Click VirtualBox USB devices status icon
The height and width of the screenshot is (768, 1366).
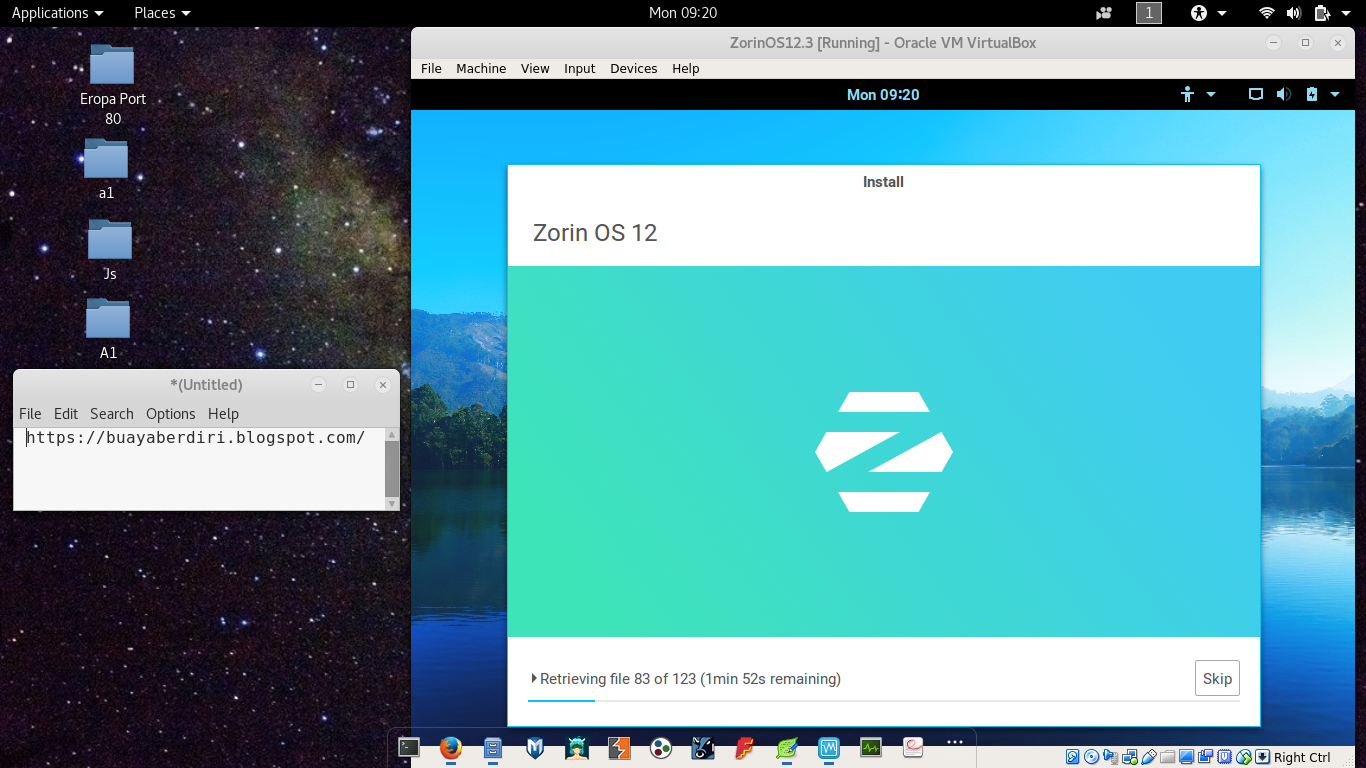coord(1148,757)
